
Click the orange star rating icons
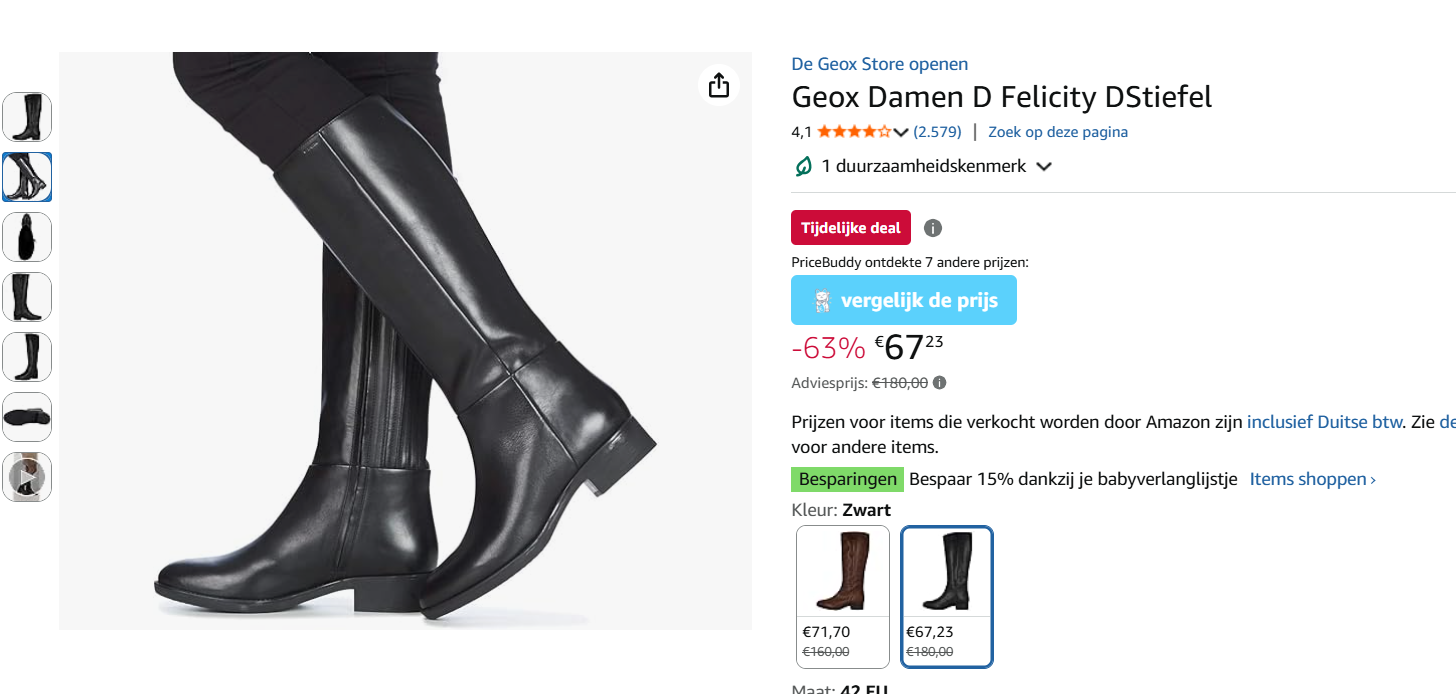(853, 132)
